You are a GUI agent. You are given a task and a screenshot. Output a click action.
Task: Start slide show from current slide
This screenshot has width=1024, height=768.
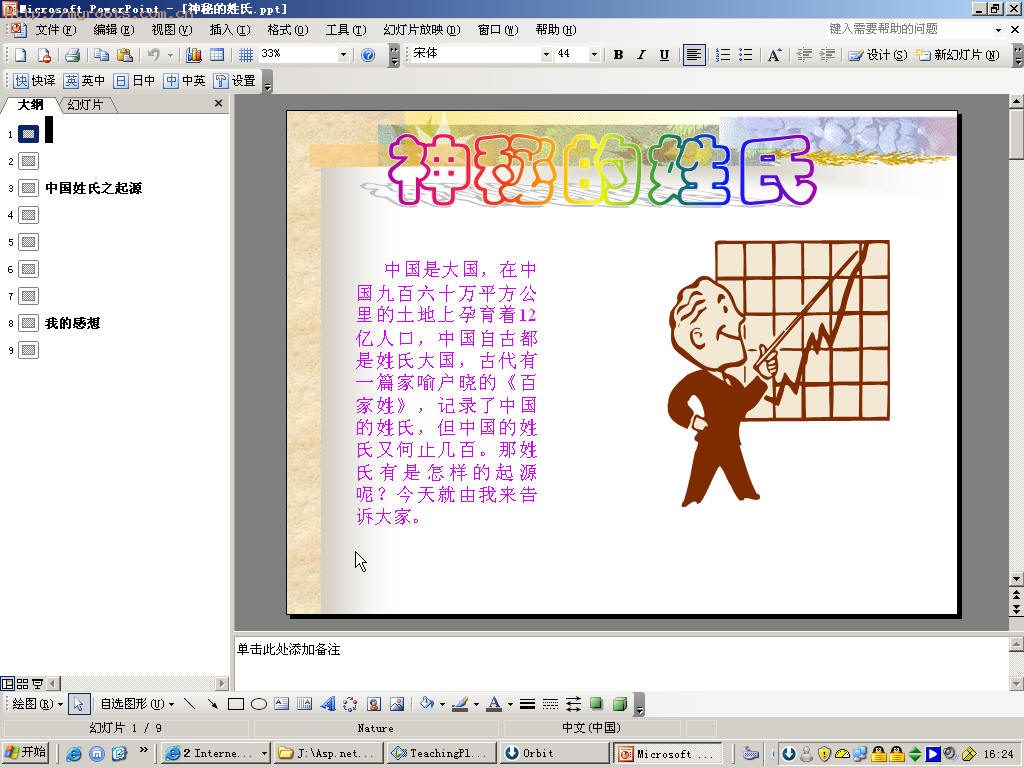[37, 684]
